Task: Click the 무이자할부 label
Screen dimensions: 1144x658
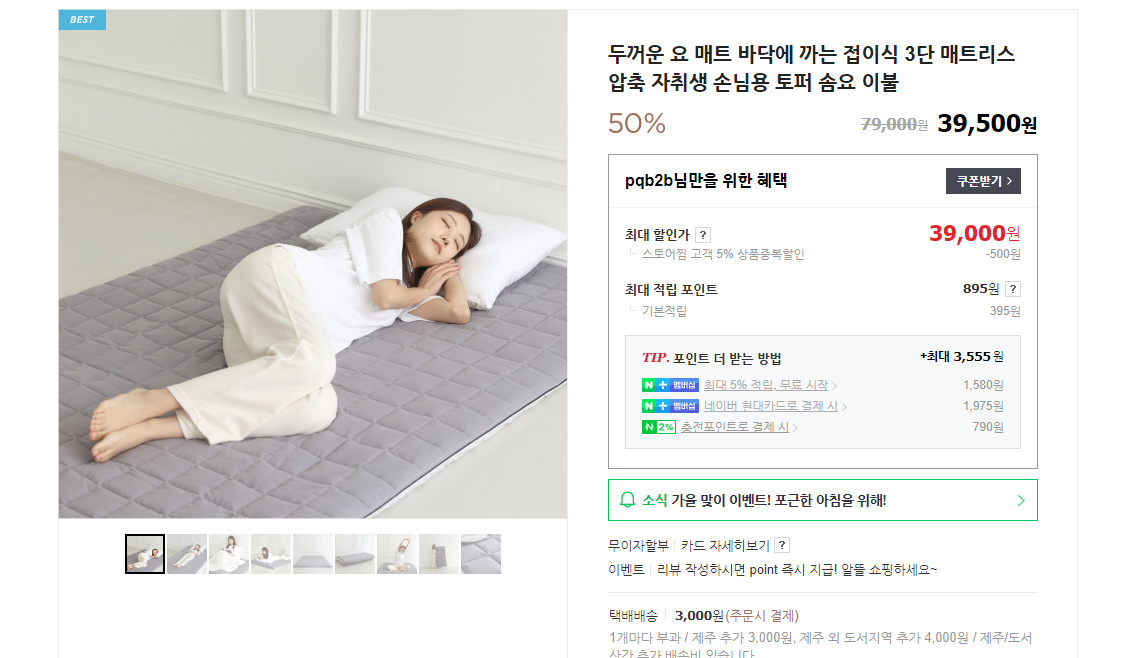Action: tap(638, 546)
